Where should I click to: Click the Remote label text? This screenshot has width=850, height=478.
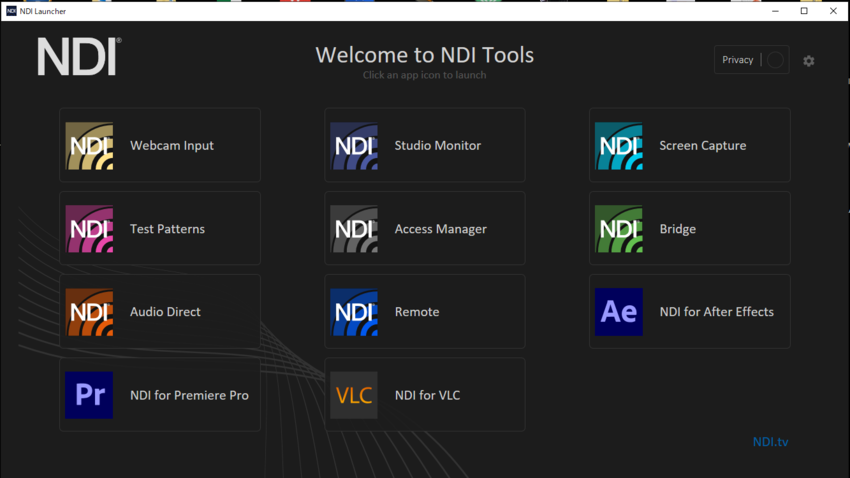pos(417,312)
